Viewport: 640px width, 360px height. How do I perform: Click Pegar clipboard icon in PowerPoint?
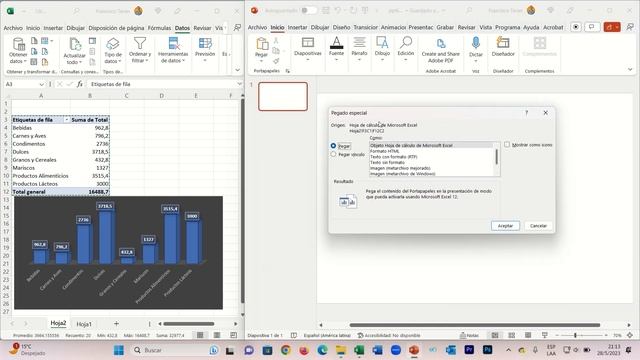point(262,44)
